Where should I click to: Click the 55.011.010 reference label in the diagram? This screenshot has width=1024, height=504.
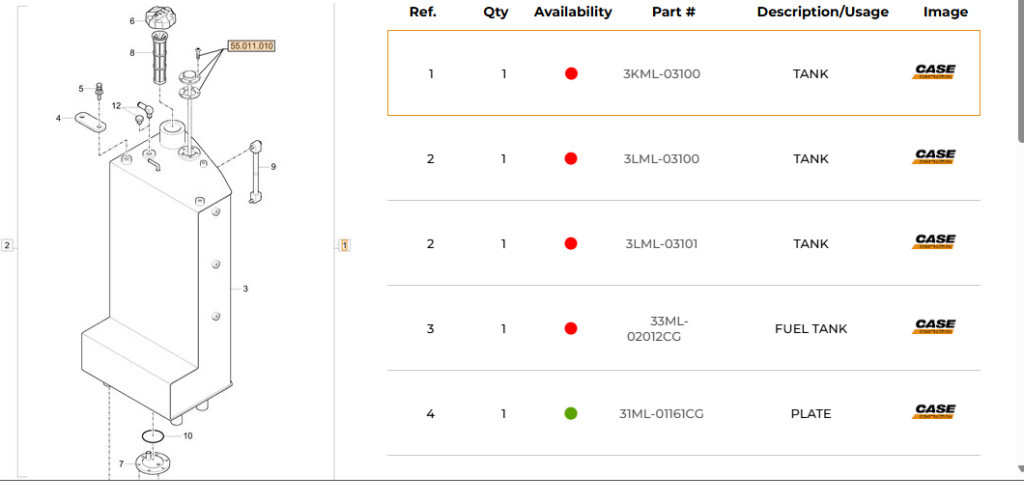[251, 46]
